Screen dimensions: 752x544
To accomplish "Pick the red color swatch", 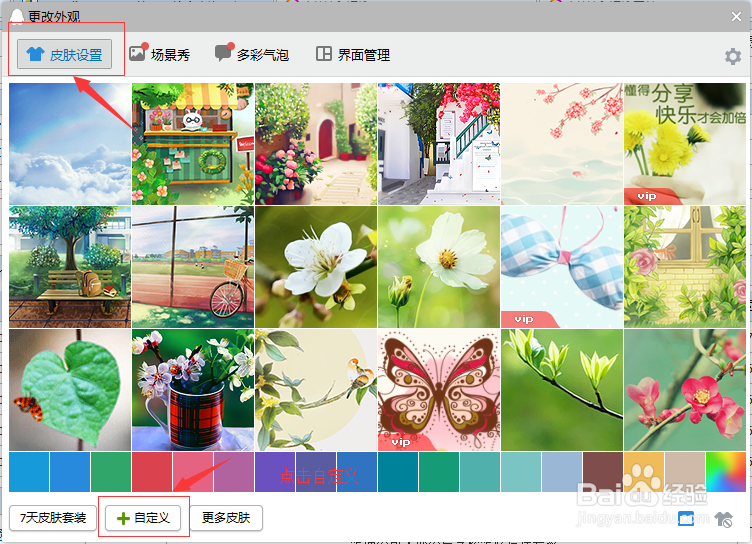I will click(152, 472).
